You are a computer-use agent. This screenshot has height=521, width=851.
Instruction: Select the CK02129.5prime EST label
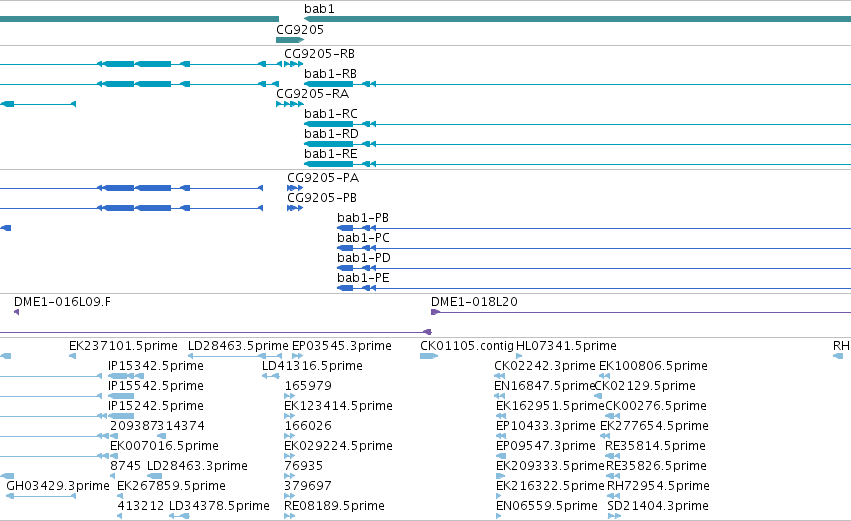645,386
